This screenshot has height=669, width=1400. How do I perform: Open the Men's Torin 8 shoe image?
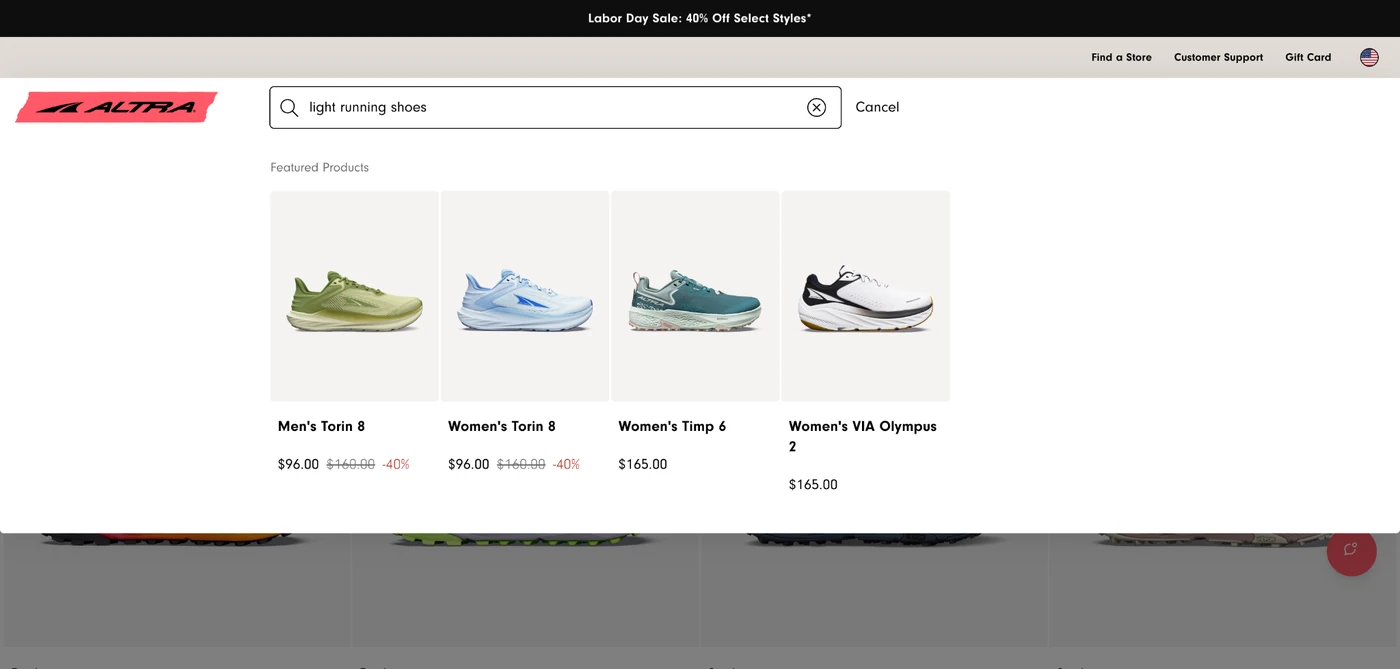tap(354, 296)
